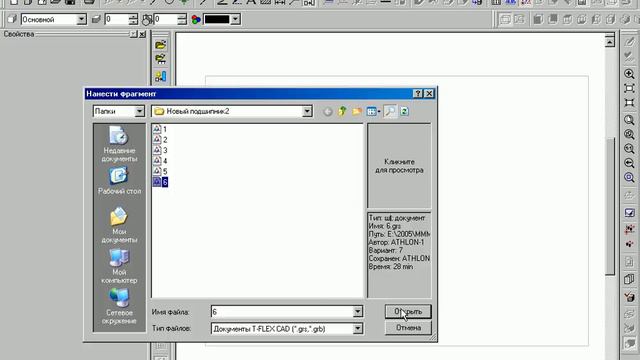Click the red cube icon in right toolbar
The height and width of the screenshot is (360, 640).
(x=629, y=297)
